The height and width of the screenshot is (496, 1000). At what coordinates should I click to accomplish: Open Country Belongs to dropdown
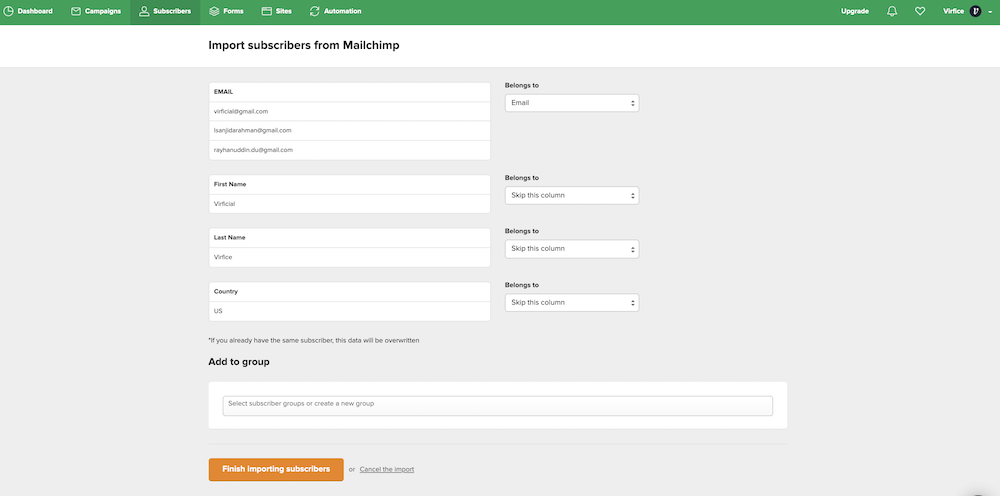[571, 302]
